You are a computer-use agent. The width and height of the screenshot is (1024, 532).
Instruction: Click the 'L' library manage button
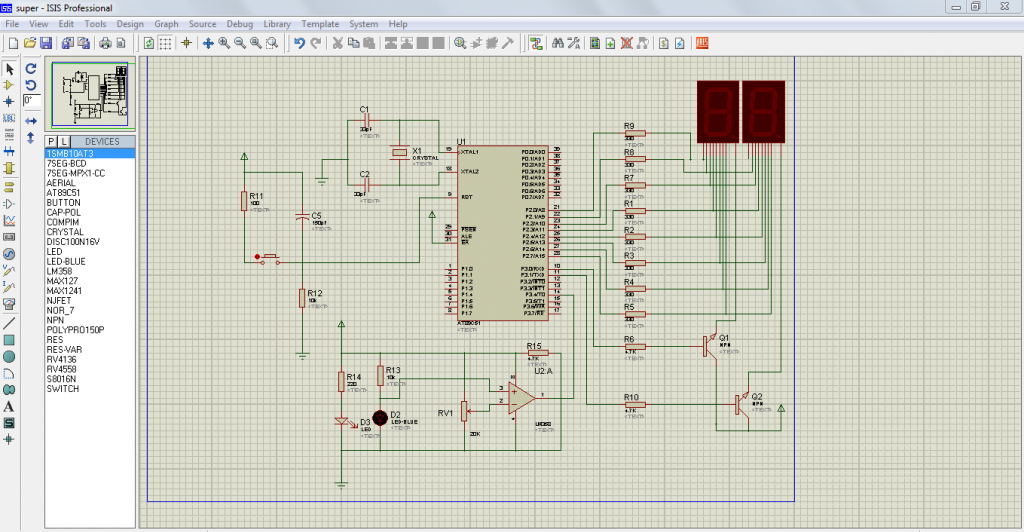(64, 142)
